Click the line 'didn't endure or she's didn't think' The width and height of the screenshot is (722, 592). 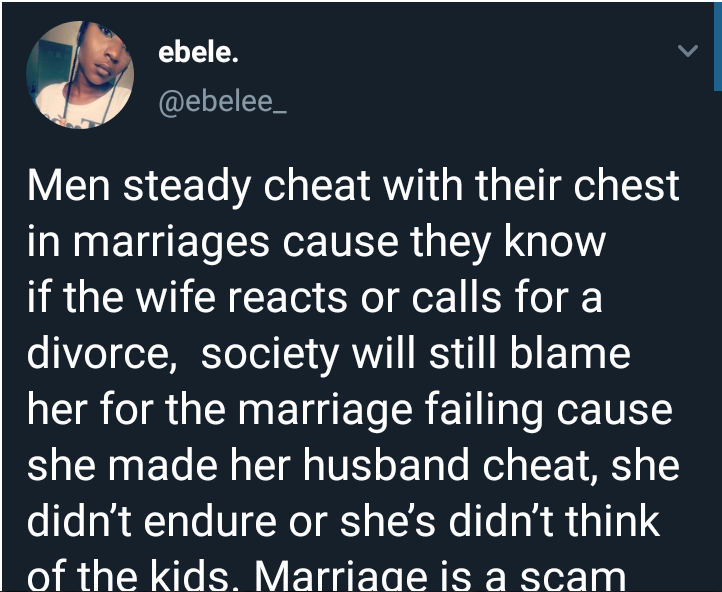(344, 522)
